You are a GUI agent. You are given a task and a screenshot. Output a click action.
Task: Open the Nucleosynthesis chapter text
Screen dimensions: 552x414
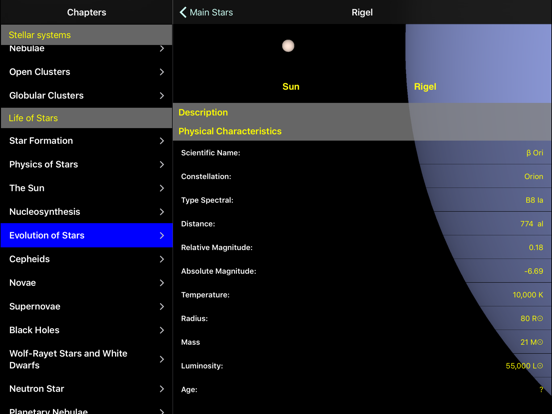click(x=45, y=212)
